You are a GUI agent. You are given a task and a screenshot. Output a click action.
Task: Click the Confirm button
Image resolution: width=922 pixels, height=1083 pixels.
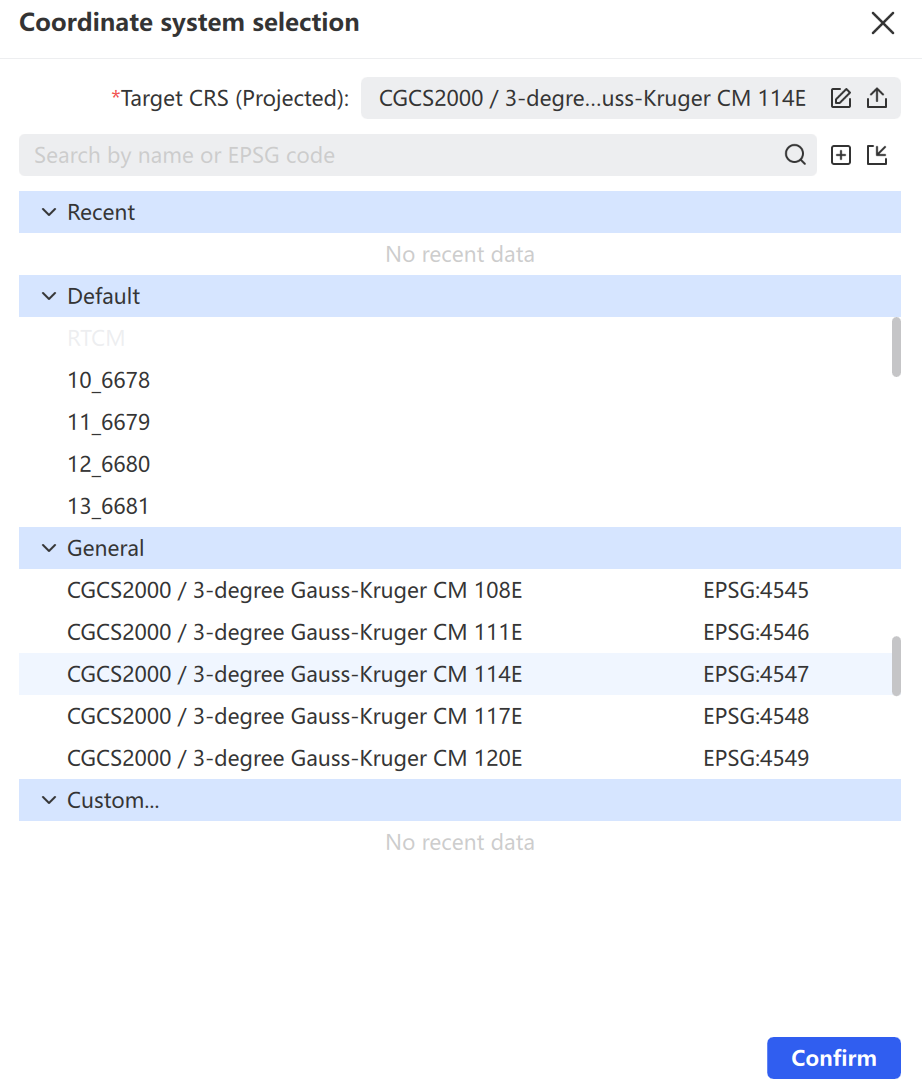click(834, 1057)
